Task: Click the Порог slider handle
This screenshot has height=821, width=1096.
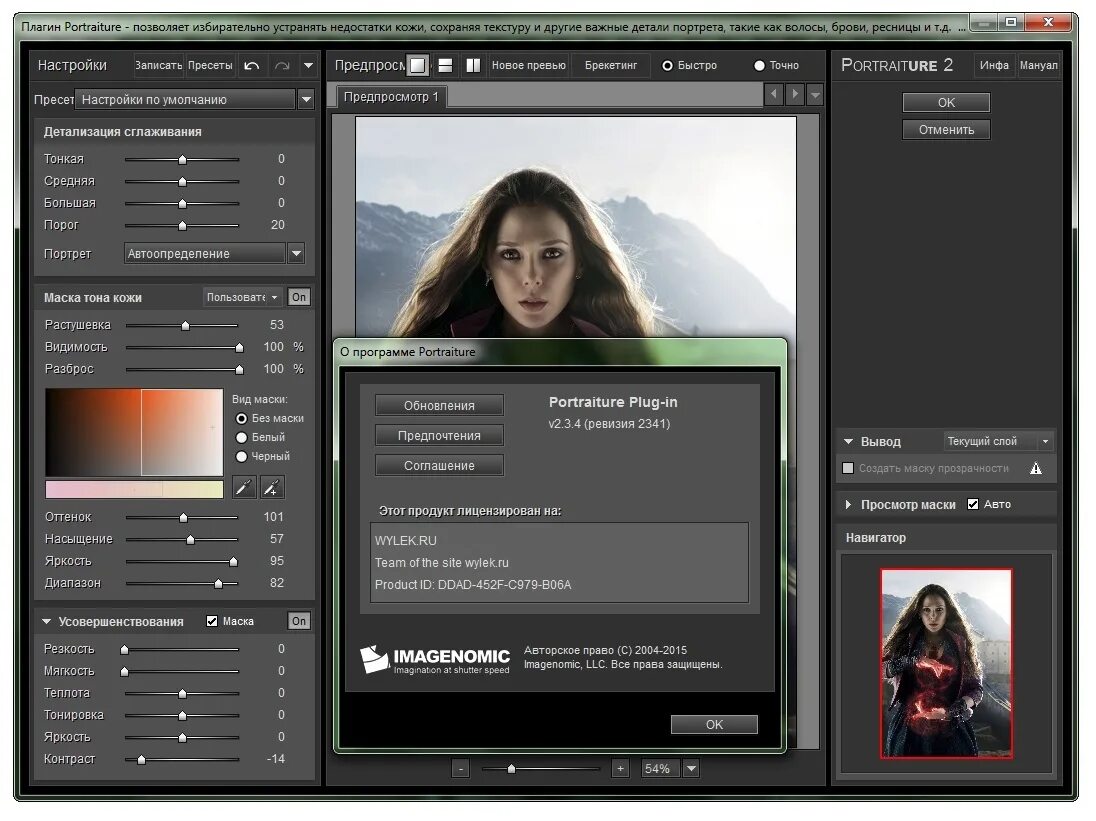Action: click(182, 226)
